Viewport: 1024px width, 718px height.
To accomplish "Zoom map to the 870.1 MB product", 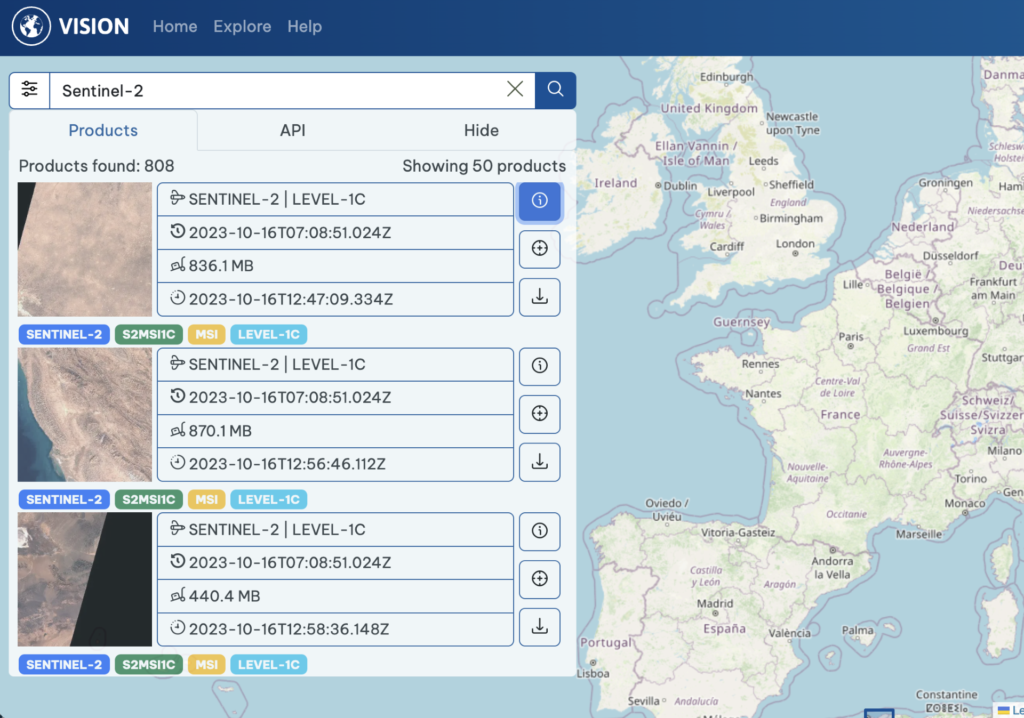I will [539, 414].
